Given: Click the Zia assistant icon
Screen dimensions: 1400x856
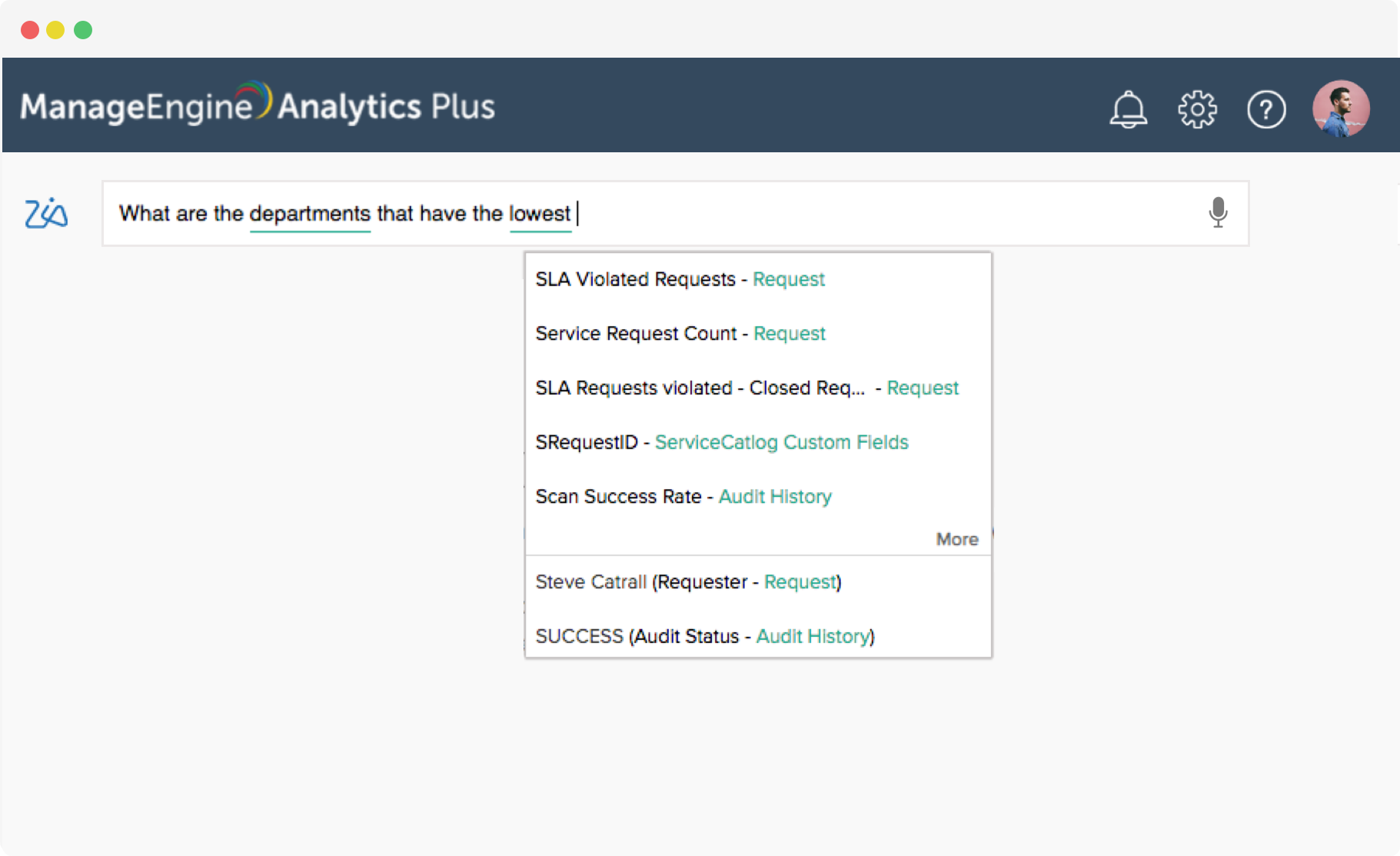Looking at the screenshot, I should [x=46, y=213].
